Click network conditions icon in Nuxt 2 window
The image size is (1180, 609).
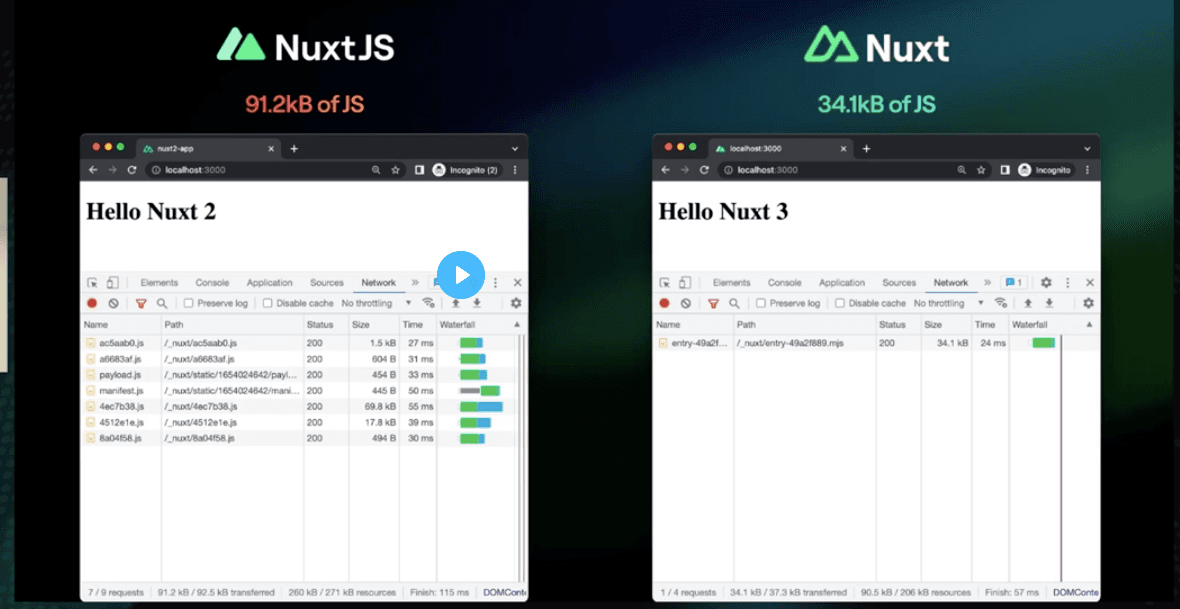point(428,303)
